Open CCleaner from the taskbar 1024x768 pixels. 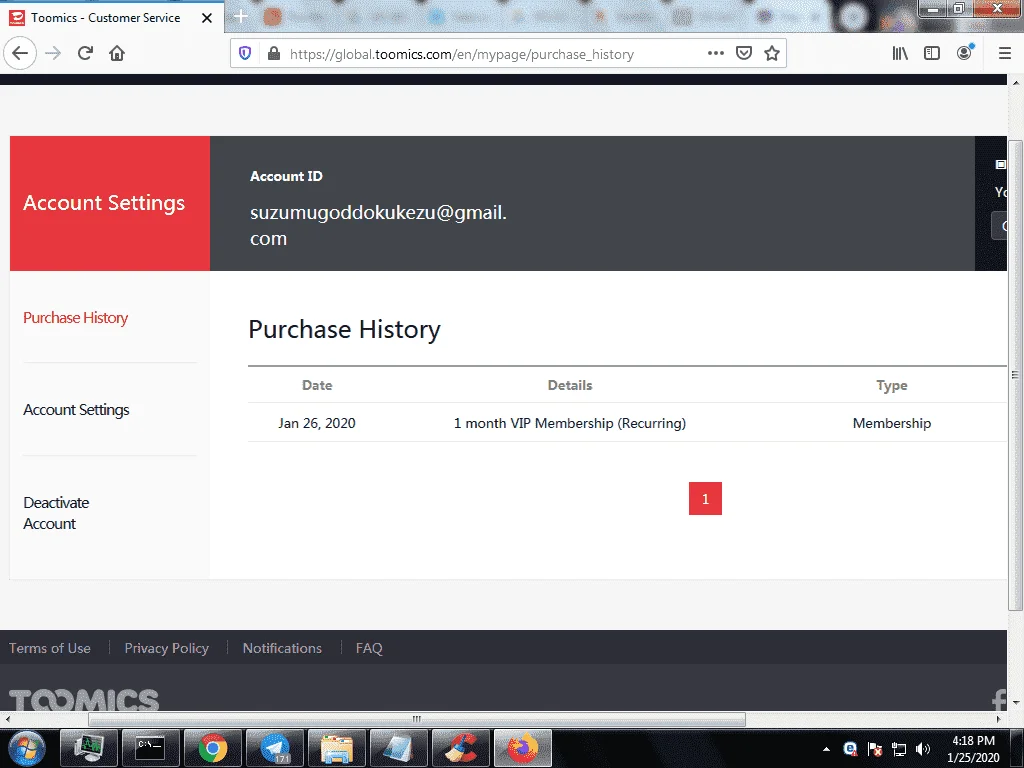461,748
